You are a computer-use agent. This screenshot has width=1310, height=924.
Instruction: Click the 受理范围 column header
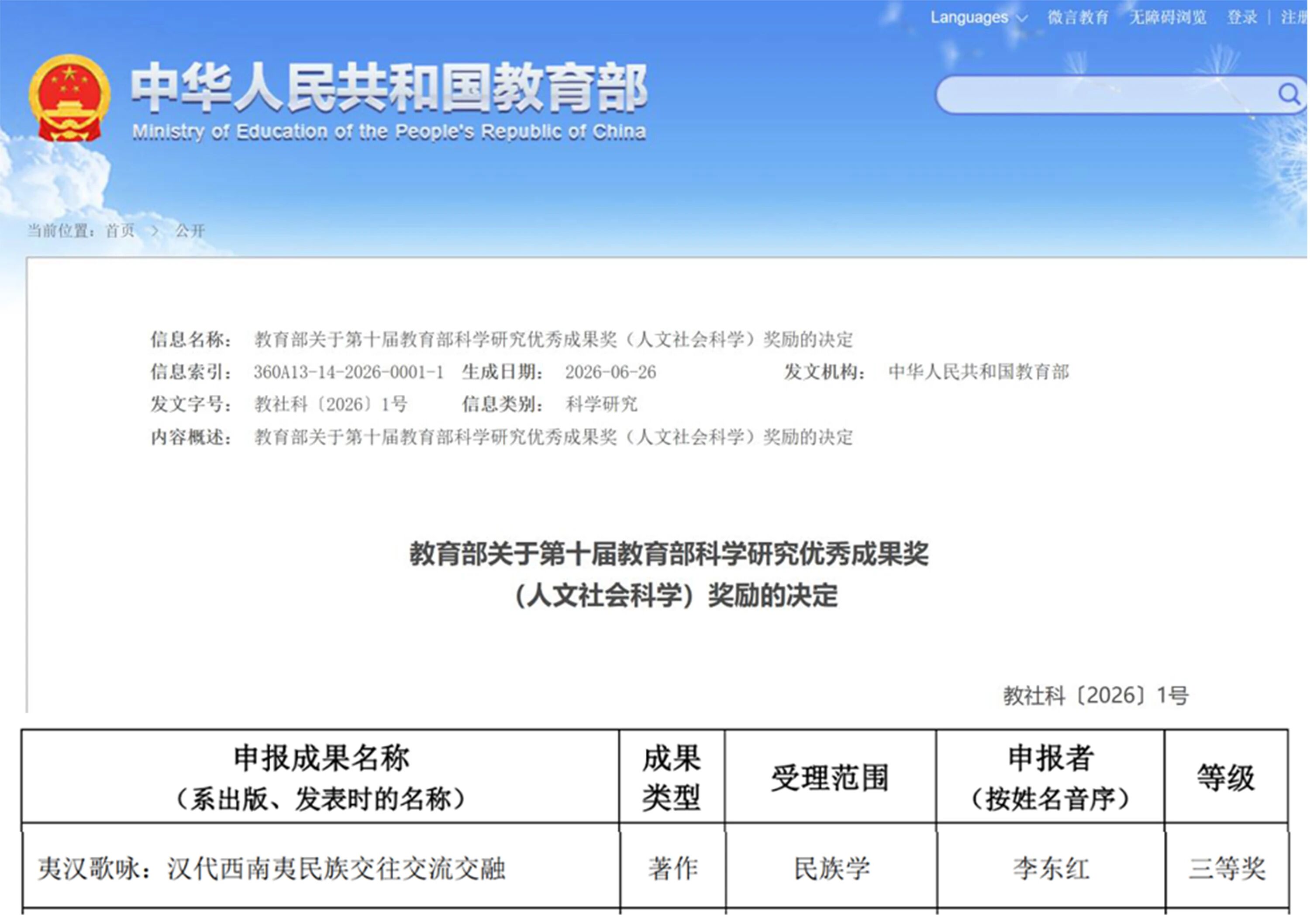click(830, 777)
